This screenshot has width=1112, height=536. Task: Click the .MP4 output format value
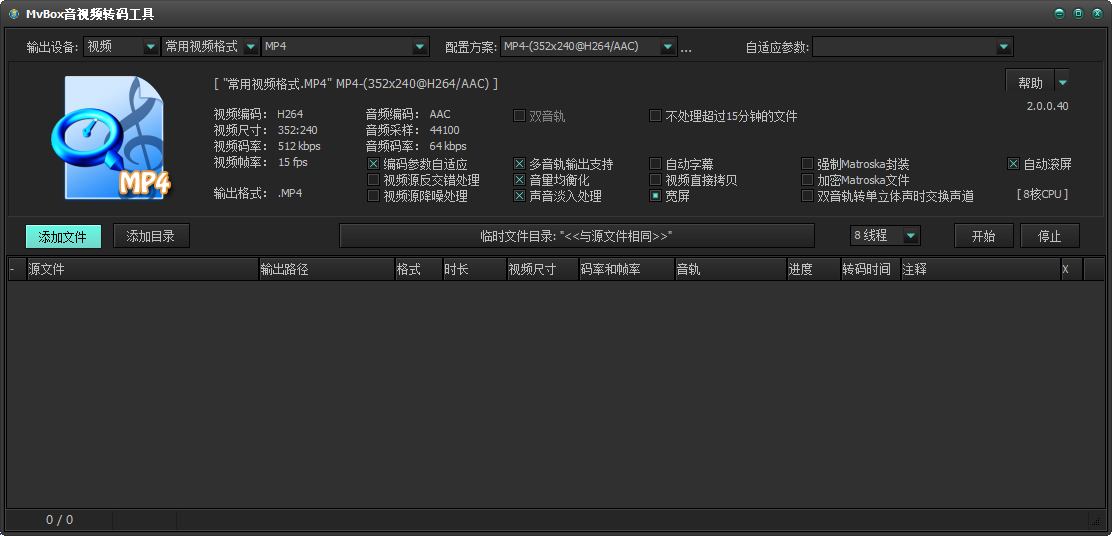(x=289, y=193)
